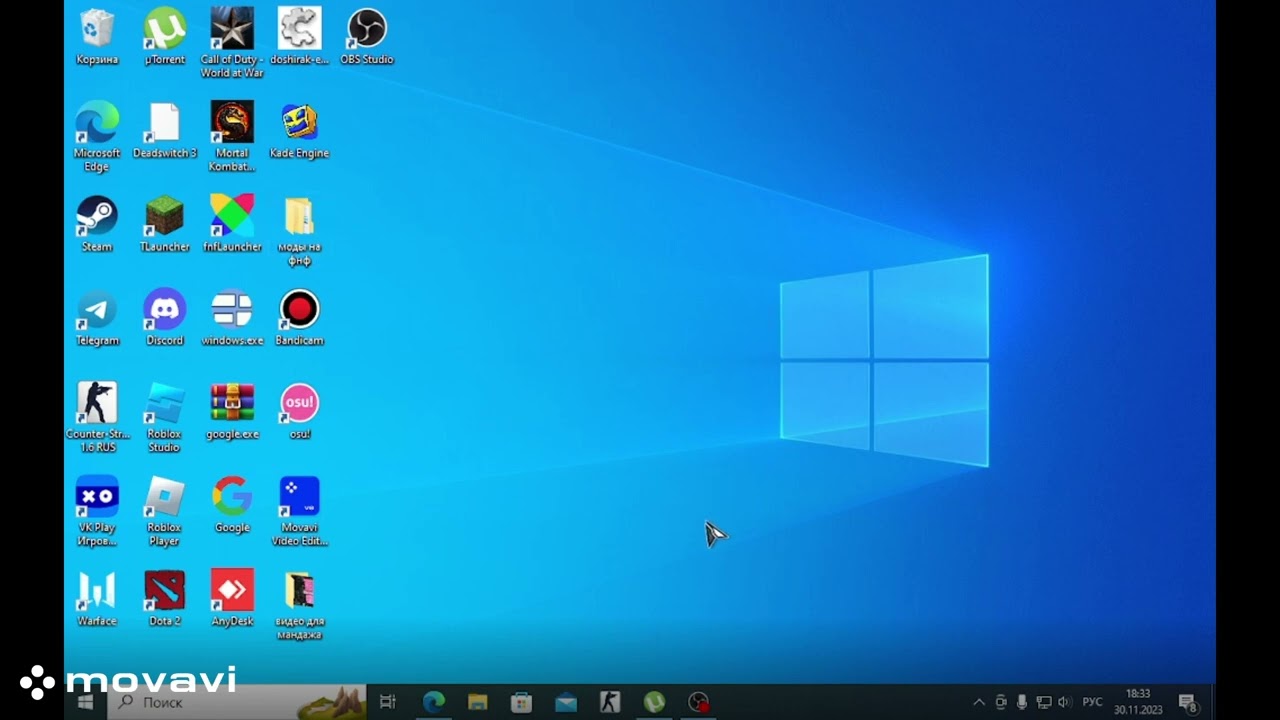1280x720 pixels.
Task: Launch Telegram from the desktop
Action: 97,318
